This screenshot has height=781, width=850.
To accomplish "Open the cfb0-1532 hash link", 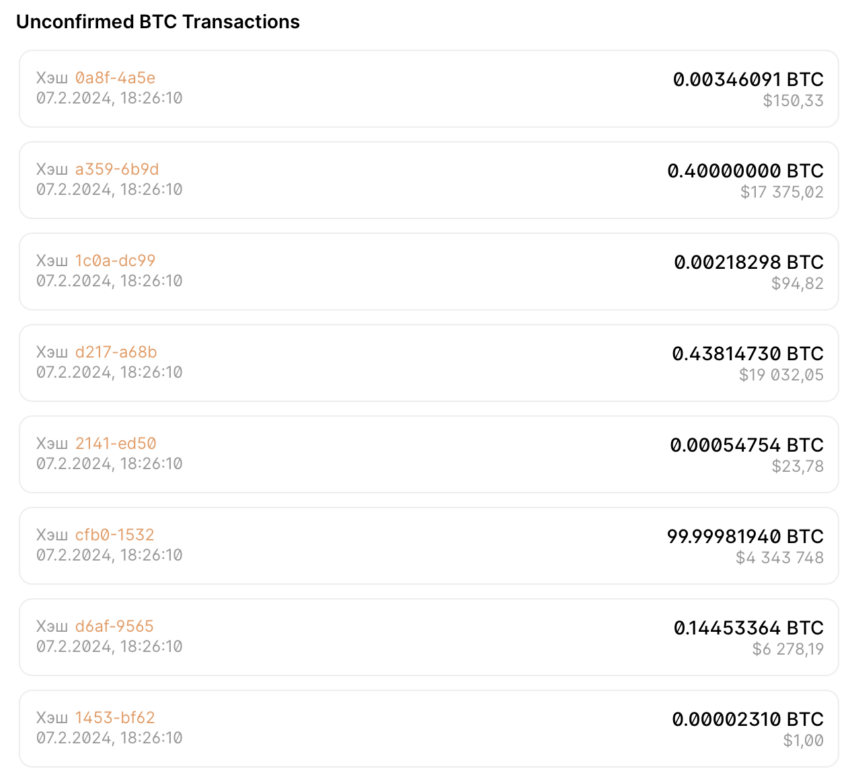I will pos(115,535).
